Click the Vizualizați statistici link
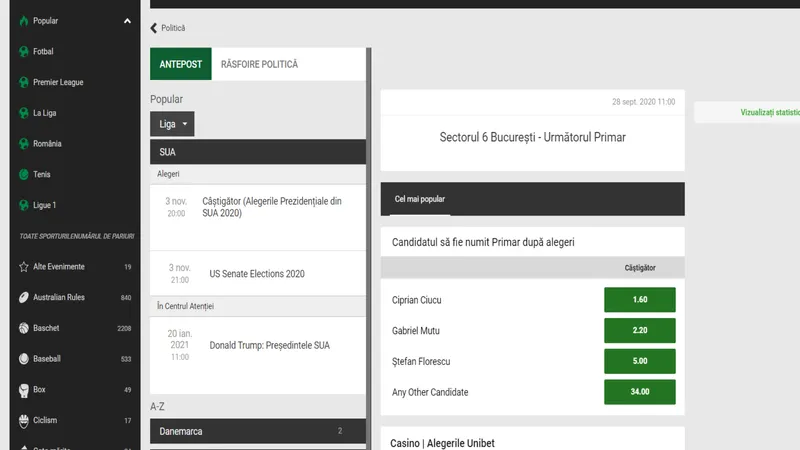This screenshot has height=450, width=800. [768, 113]
